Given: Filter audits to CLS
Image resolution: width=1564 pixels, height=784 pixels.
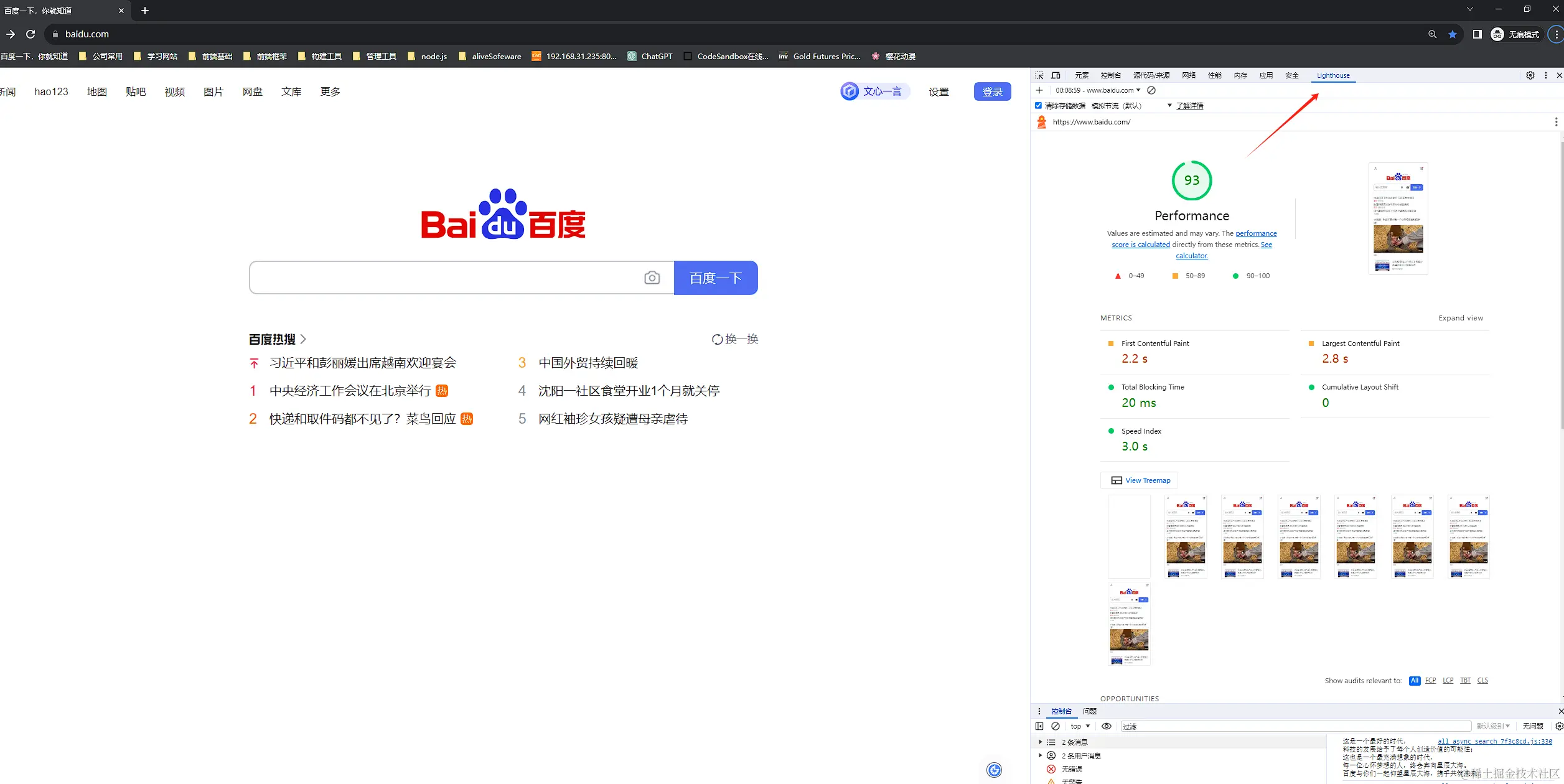Looking at the screenshot, I should [x=1483, y=681].
